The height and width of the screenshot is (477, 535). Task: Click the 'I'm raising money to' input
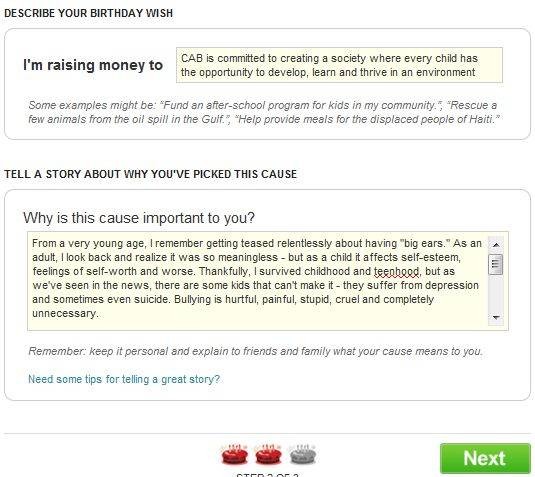tap(339, 65)
